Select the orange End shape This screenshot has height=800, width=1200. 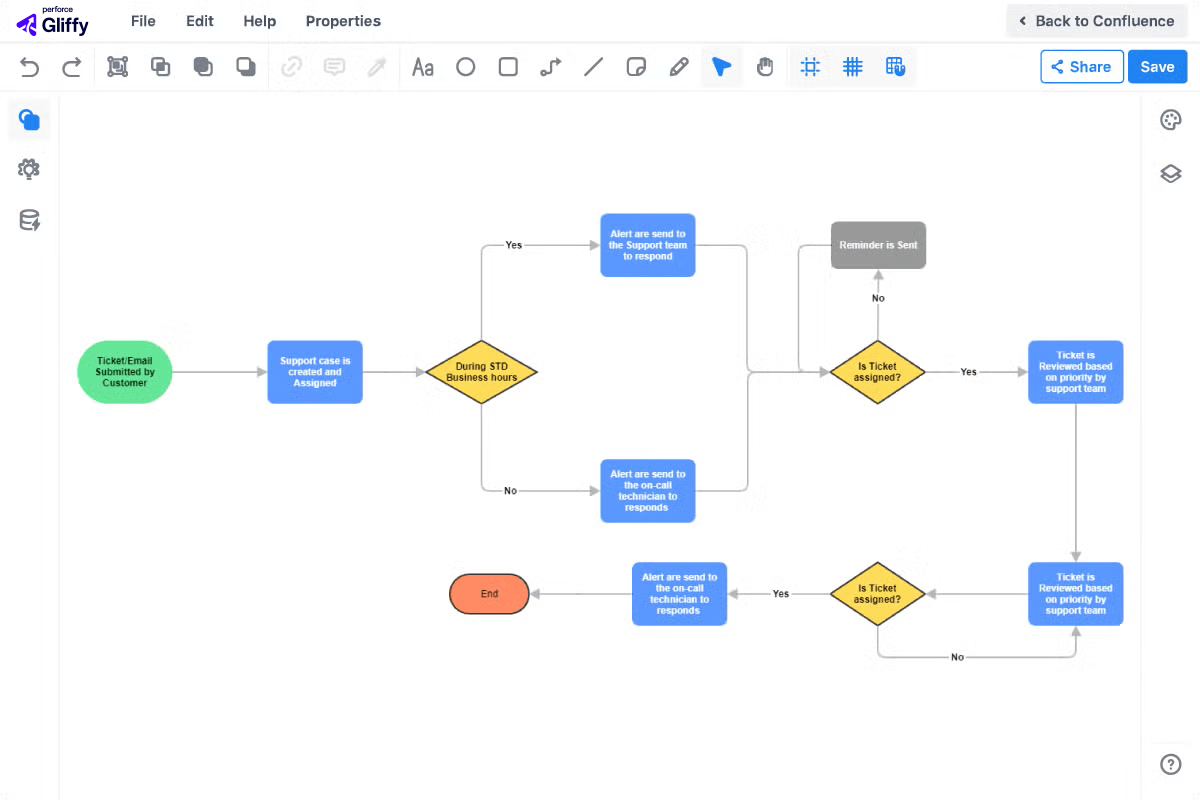click(x=489, y=594)
